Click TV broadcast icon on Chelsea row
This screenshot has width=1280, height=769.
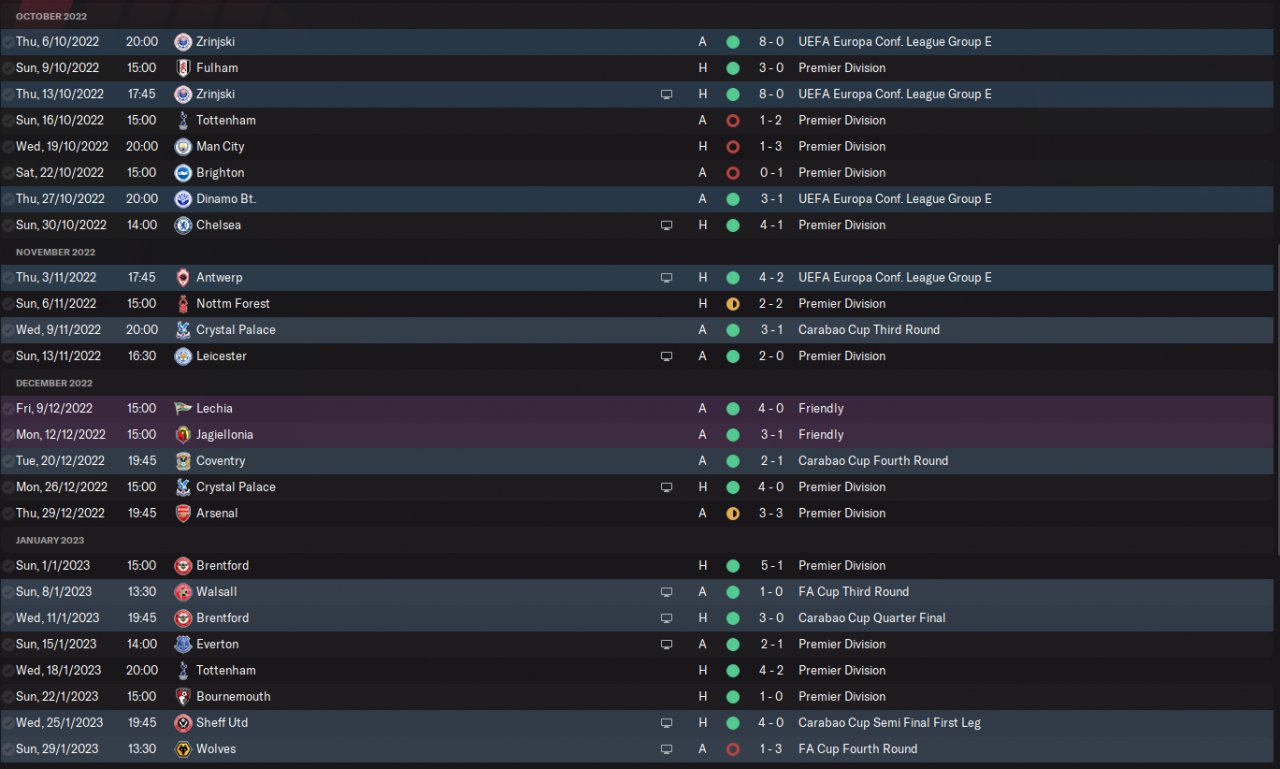tap(667, 225)
